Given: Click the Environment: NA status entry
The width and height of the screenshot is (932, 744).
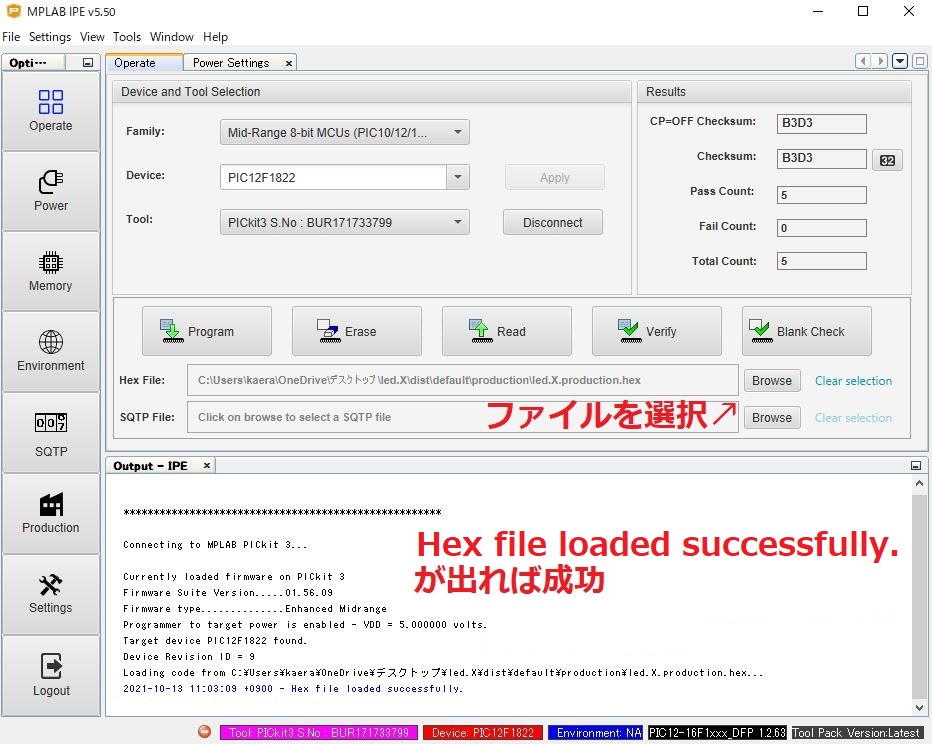Looking at the screenshot, I should pyautogui.click(x=596, y=732).
